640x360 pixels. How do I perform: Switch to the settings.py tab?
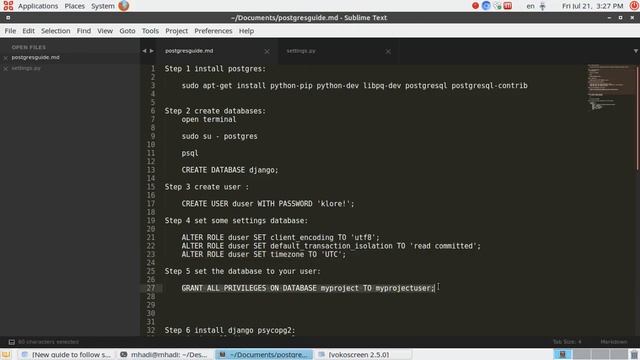click(x=338, y=51)
